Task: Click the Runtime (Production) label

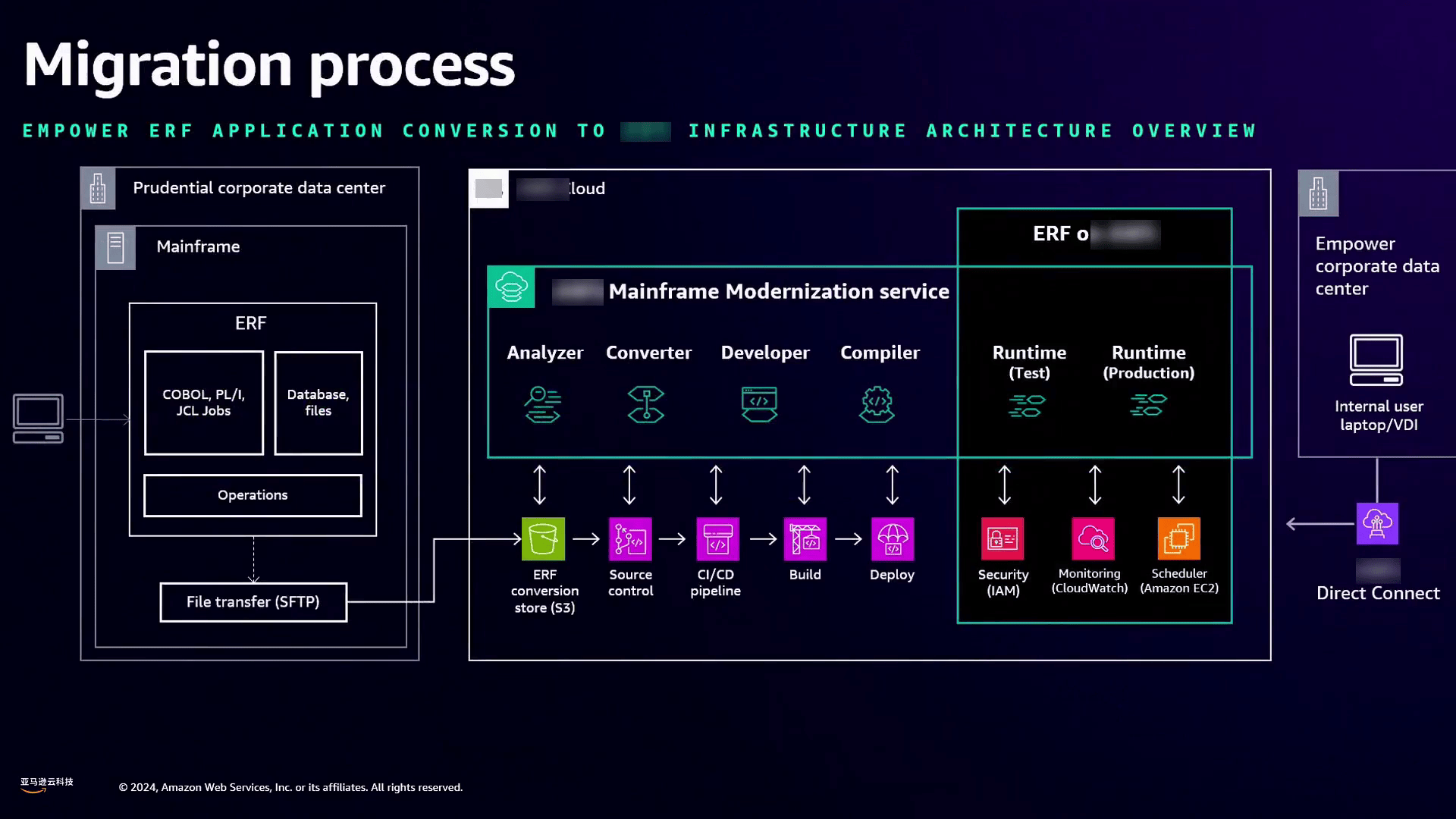Action: click(1149, 362)
